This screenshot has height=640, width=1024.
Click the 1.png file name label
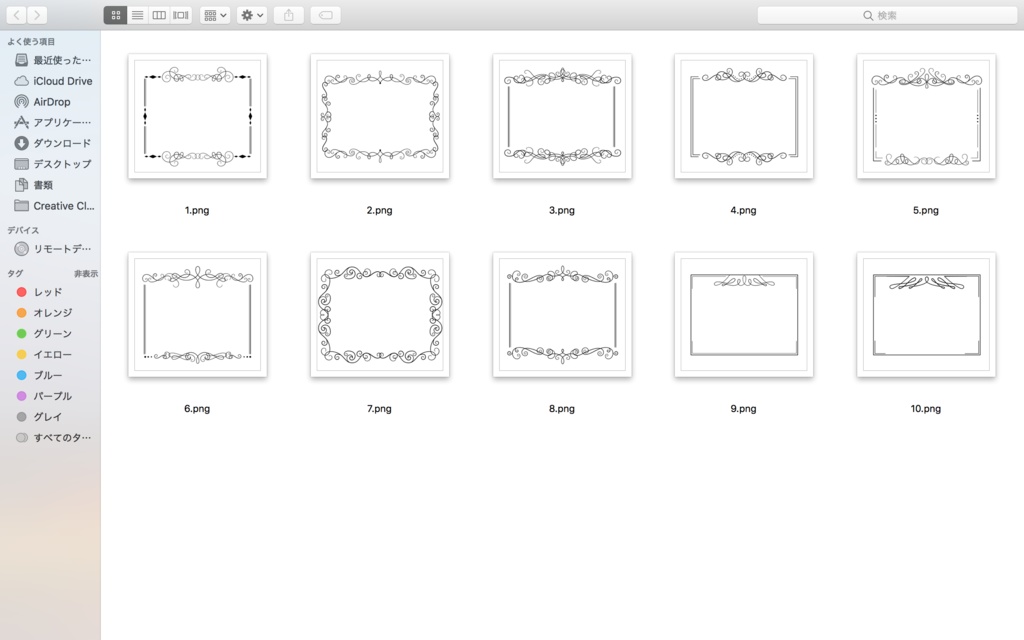[197, 210]
